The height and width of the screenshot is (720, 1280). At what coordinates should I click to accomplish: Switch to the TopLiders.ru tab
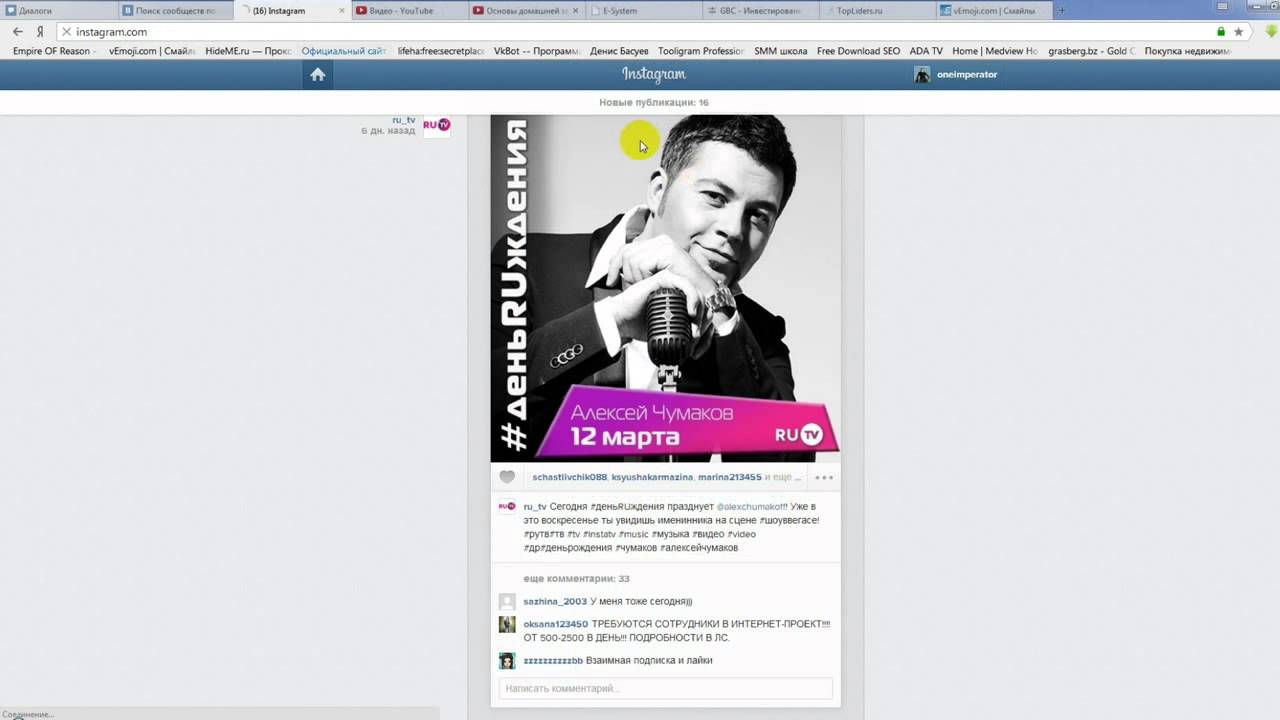point(878,10)
